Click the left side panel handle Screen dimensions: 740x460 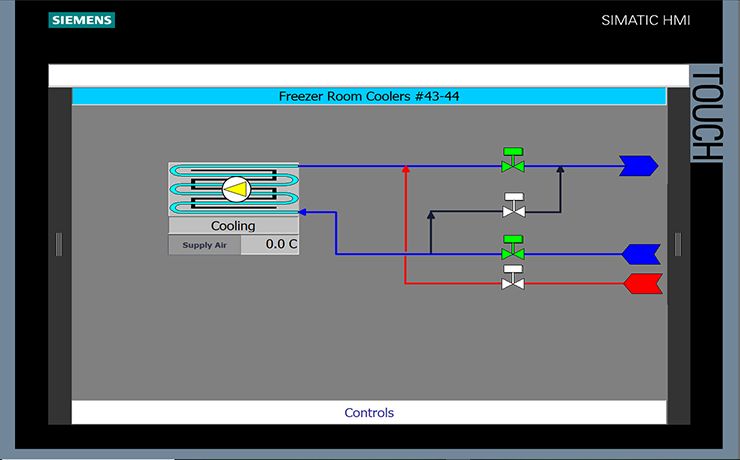59,244
